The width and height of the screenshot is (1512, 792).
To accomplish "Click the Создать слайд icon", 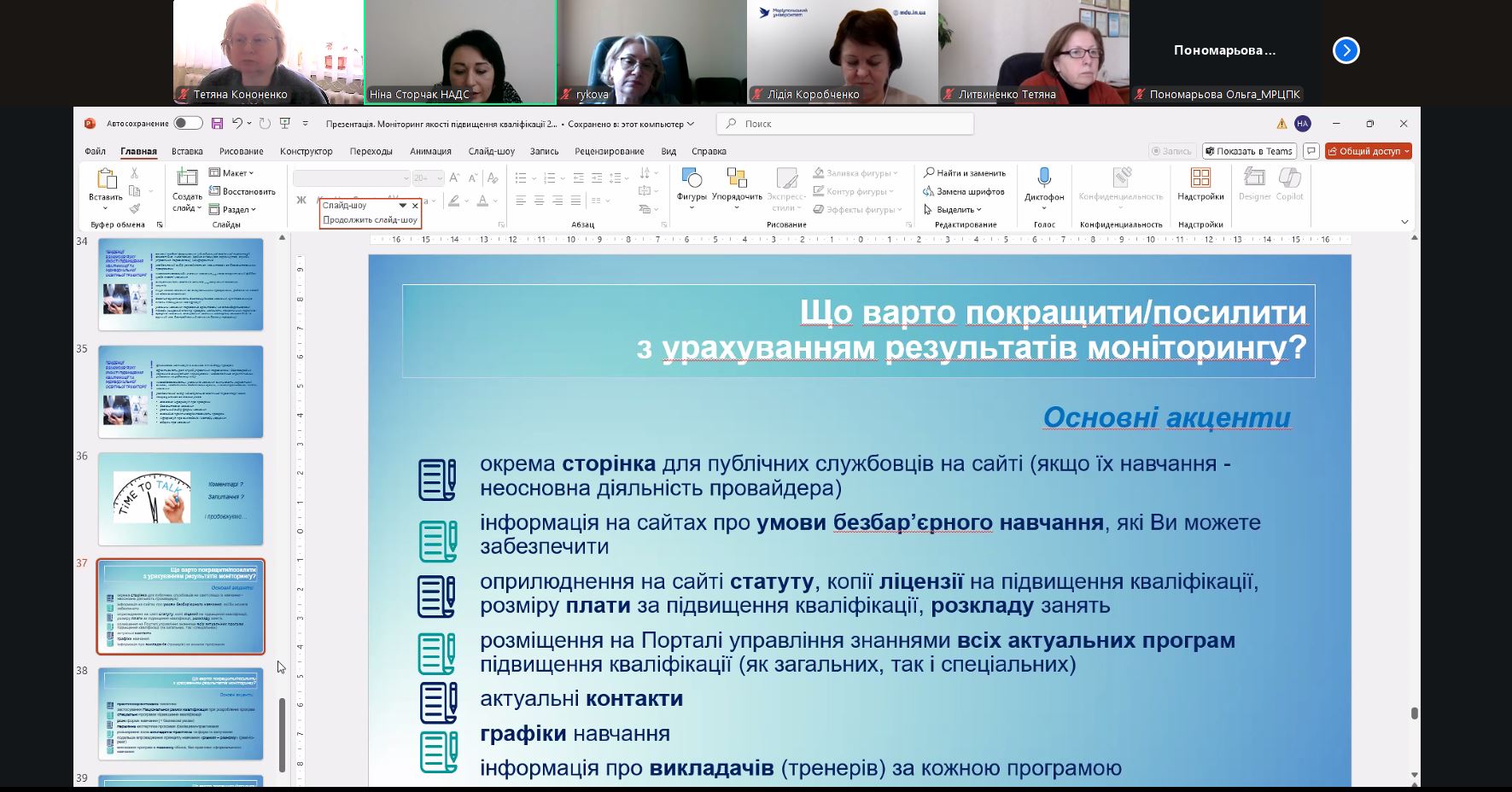I will coord(187,179).
